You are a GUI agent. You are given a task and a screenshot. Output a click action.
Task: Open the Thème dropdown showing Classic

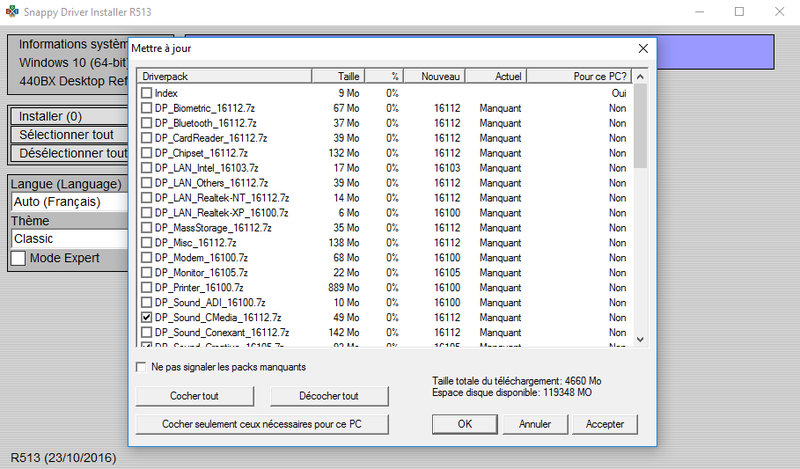click(x=69, y=239)
